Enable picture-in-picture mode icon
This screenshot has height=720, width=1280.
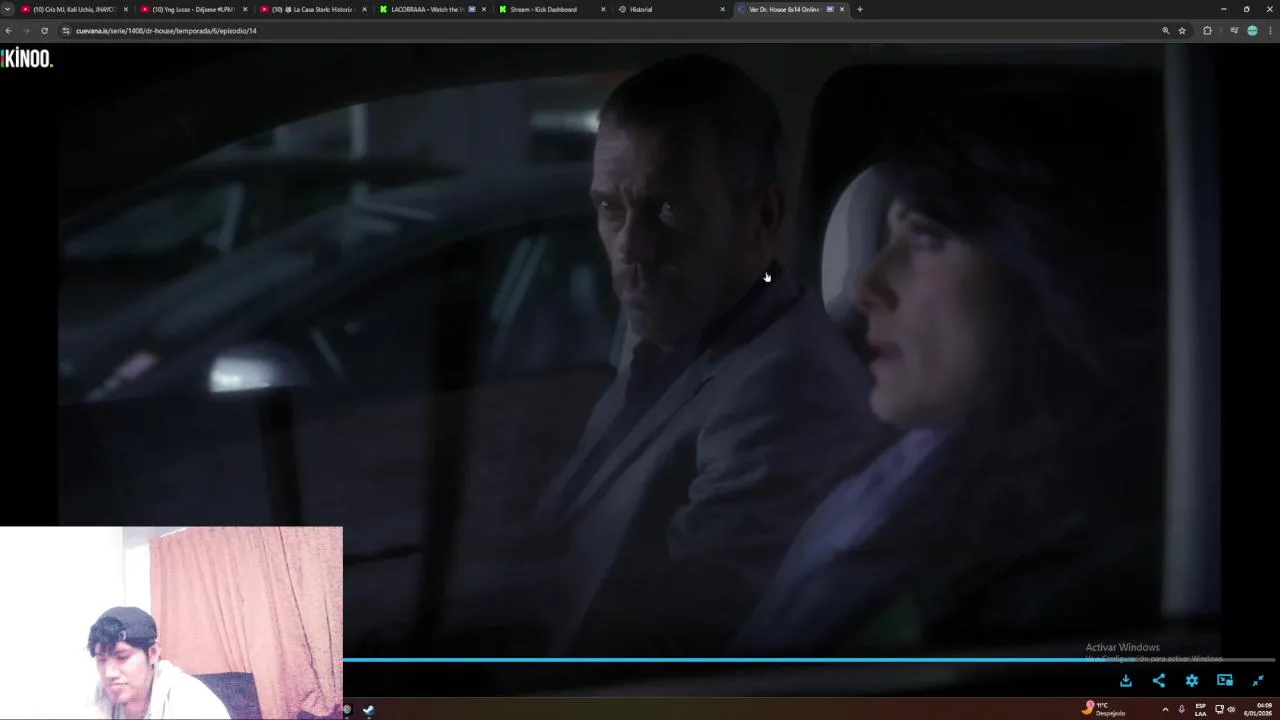[1225, 680]
